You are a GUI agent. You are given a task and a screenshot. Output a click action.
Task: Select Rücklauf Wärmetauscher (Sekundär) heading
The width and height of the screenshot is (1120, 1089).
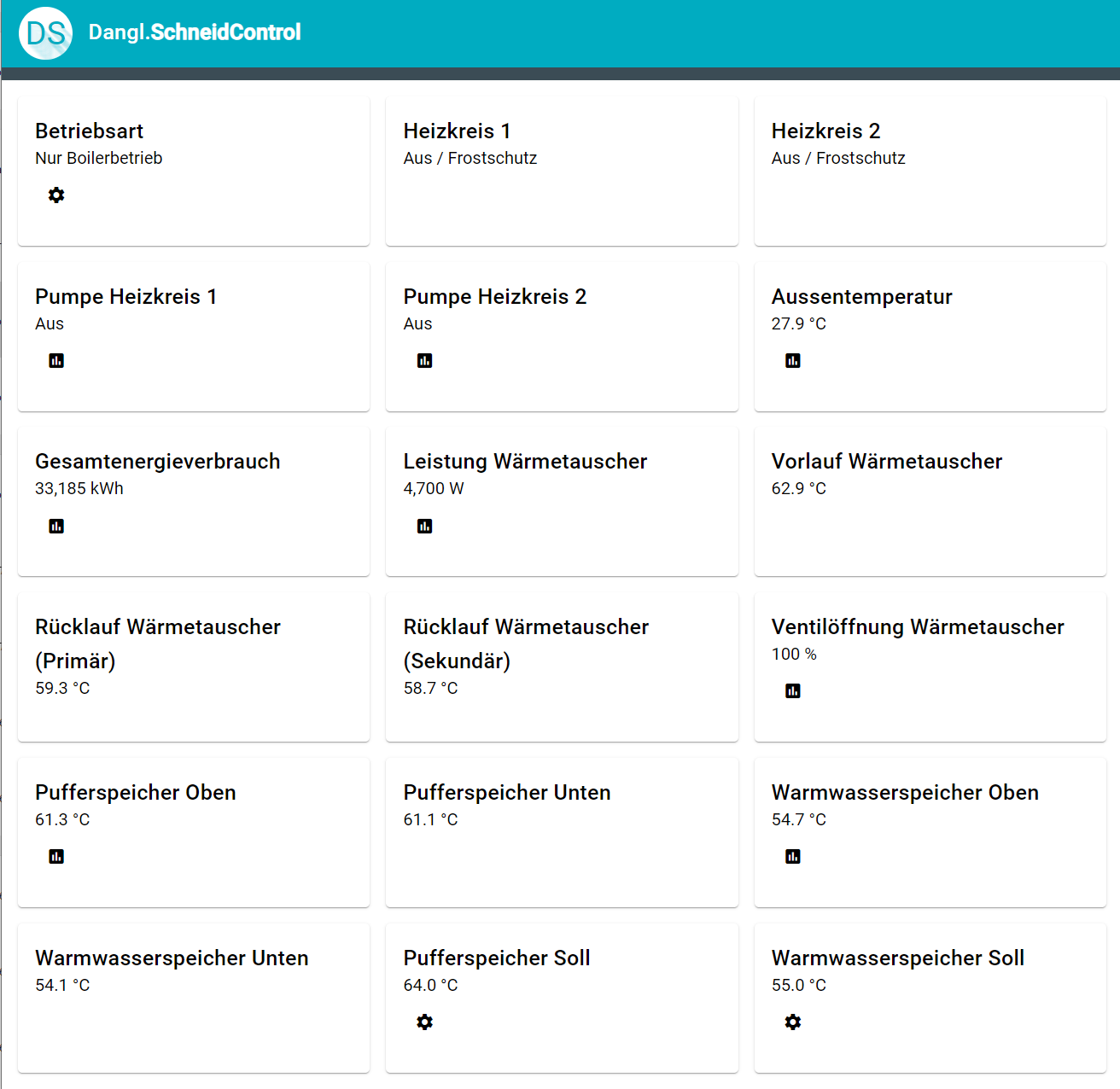[527, 643]
